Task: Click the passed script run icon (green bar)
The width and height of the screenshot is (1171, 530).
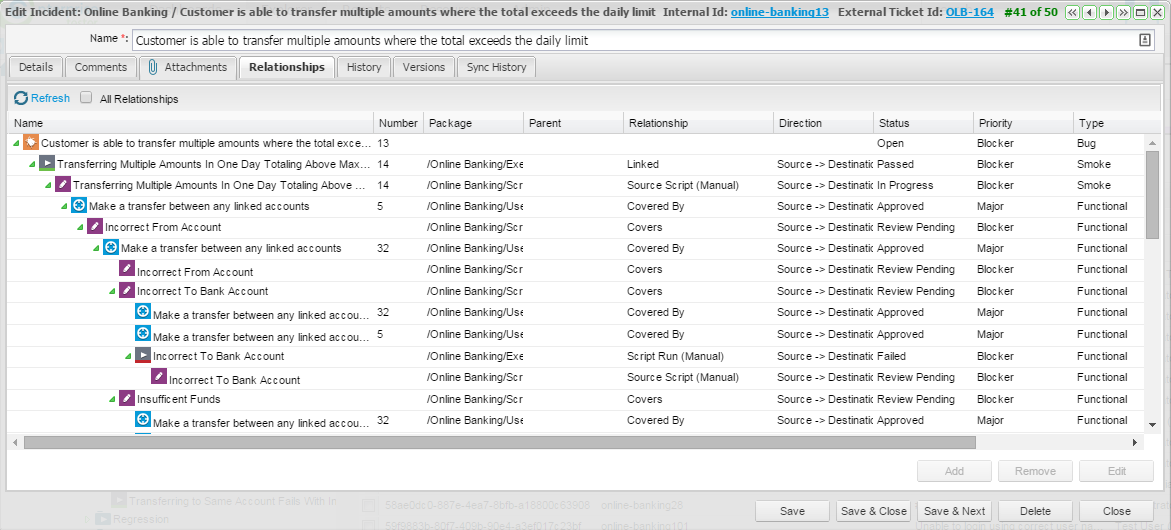Action: pos(47,164)
